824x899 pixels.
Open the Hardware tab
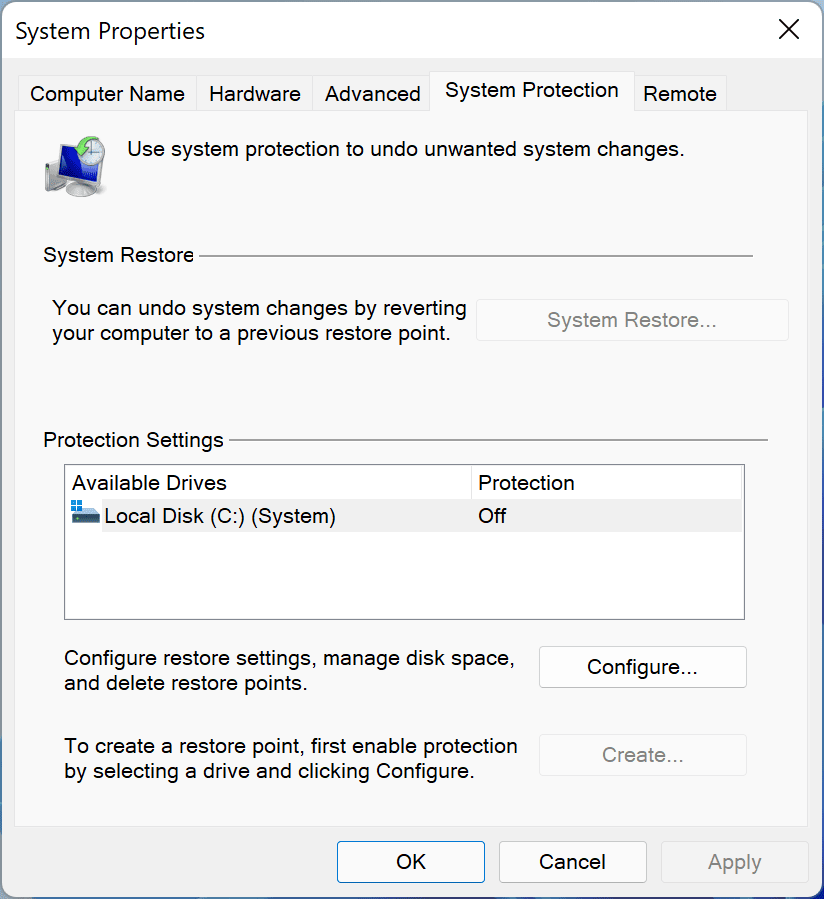click(x=255, y=93)
